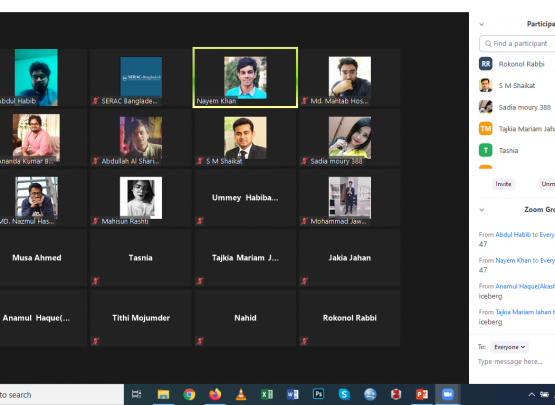Screen dimensions: 555x405
Task: Select Musa Ahmed's name tile
Action: pyautogui.click(x=43, y=258)
